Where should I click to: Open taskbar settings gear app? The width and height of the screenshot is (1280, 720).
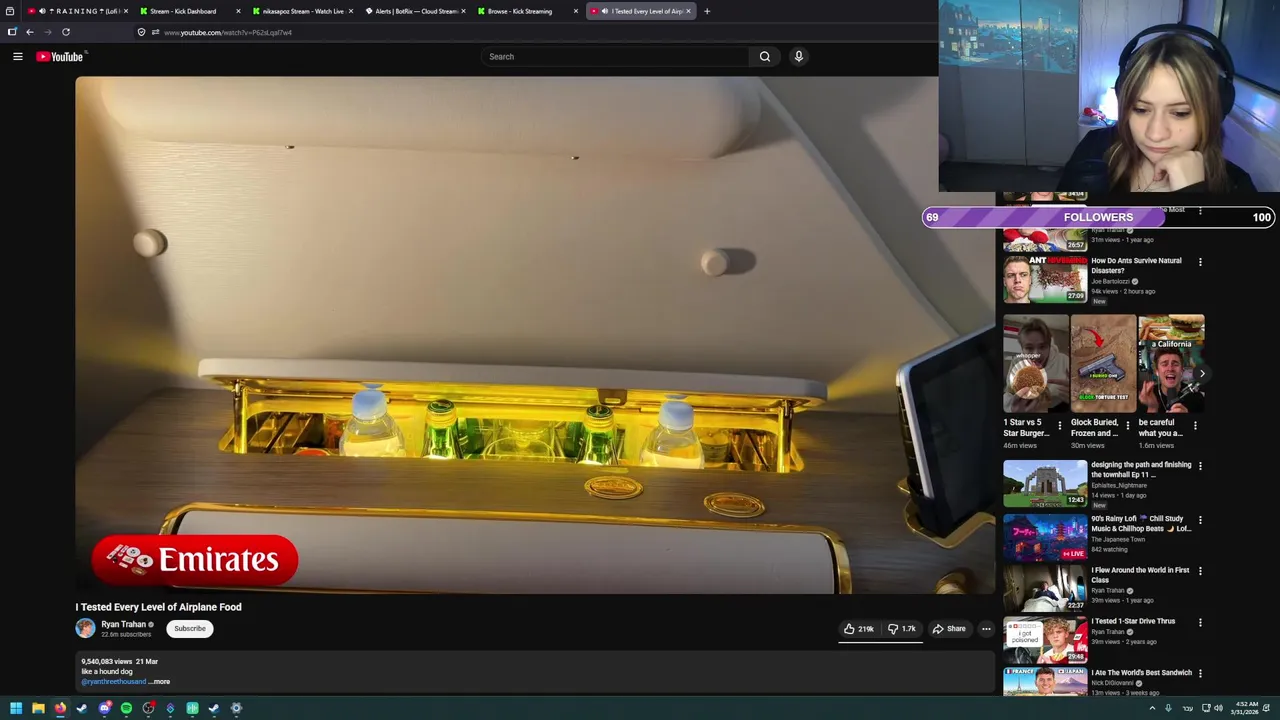(236, 709)
